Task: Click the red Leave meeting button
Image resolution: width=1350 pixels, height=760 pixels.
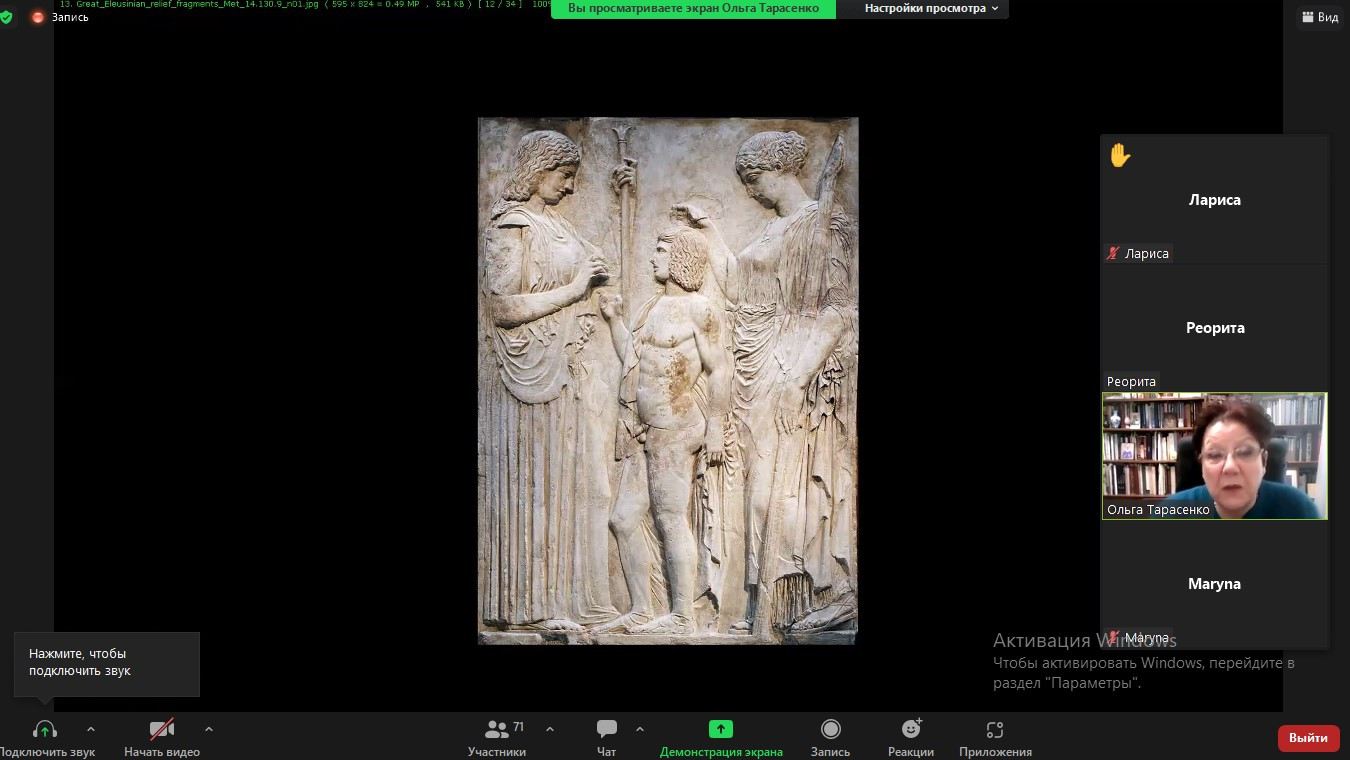Action: click(x=1308, y=738)
